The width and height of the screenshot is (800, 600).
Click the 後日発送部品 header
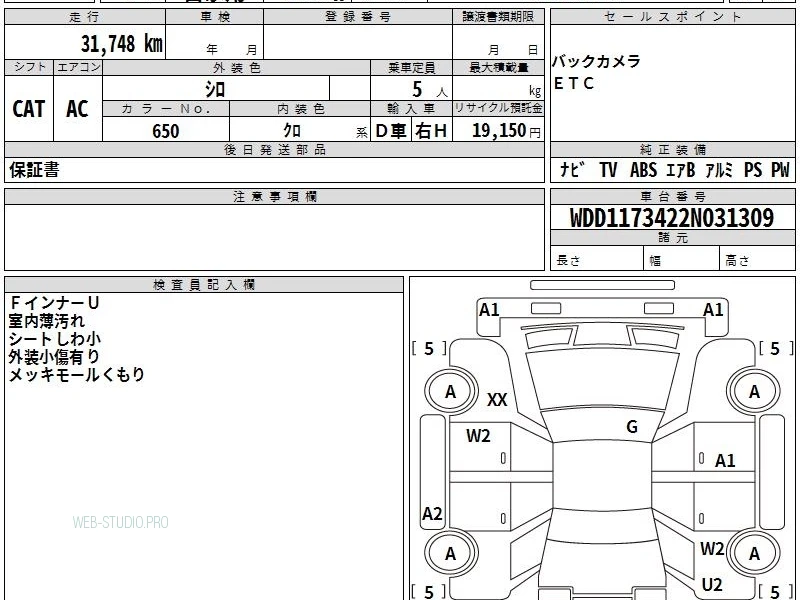[274, 149]
